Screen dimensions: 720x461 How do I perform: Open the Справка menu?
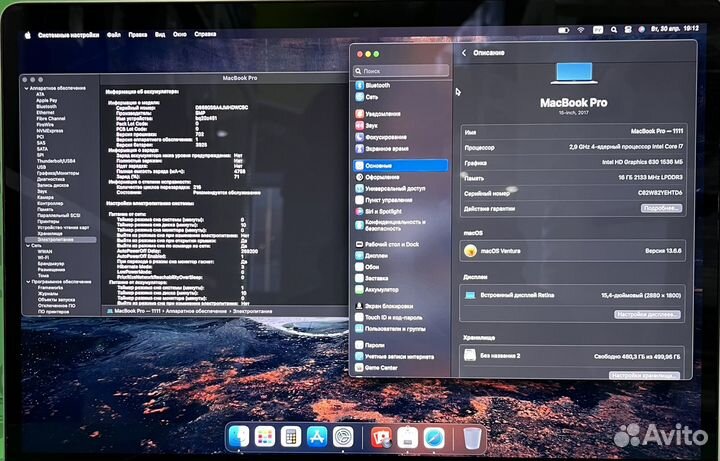(x=205, y=34)
